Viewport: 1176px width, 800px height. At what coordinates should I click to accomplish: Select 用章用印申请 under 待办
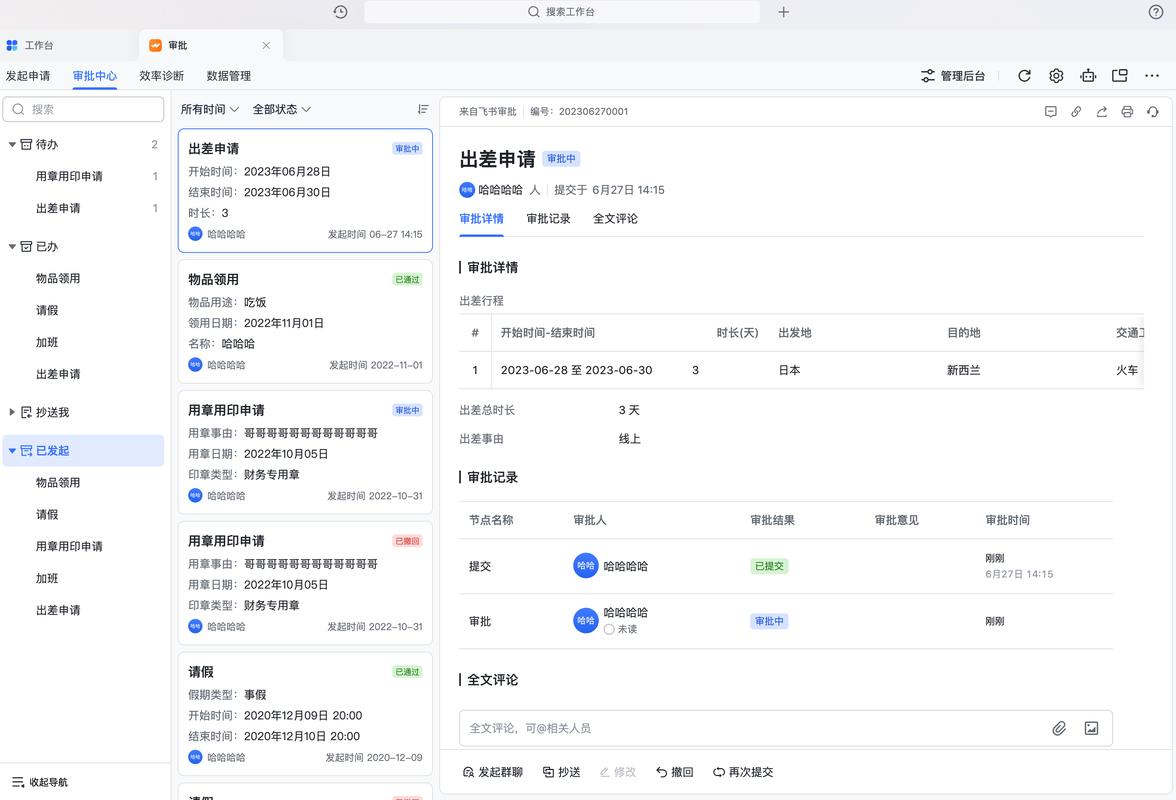[83, 176]
